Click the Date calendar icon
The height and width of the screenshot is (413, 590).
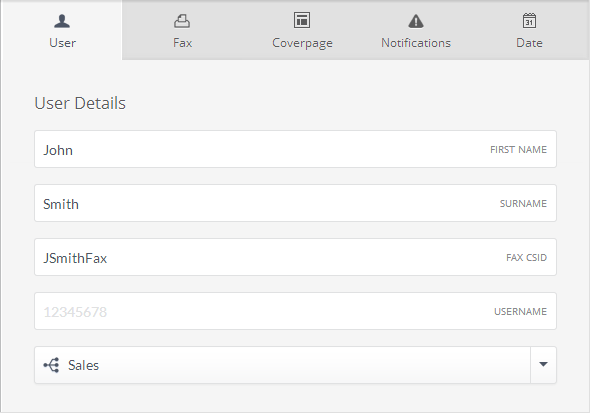click(529, 20)
